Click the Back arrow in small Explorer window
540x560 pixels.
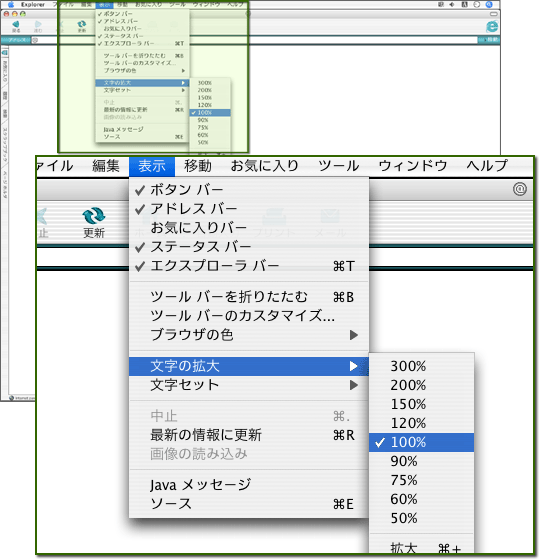click(x=16, y=24)
